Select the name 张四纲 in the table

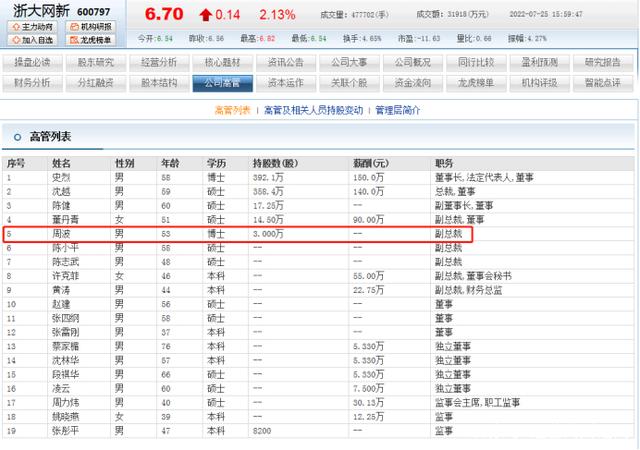click(65, 318)
